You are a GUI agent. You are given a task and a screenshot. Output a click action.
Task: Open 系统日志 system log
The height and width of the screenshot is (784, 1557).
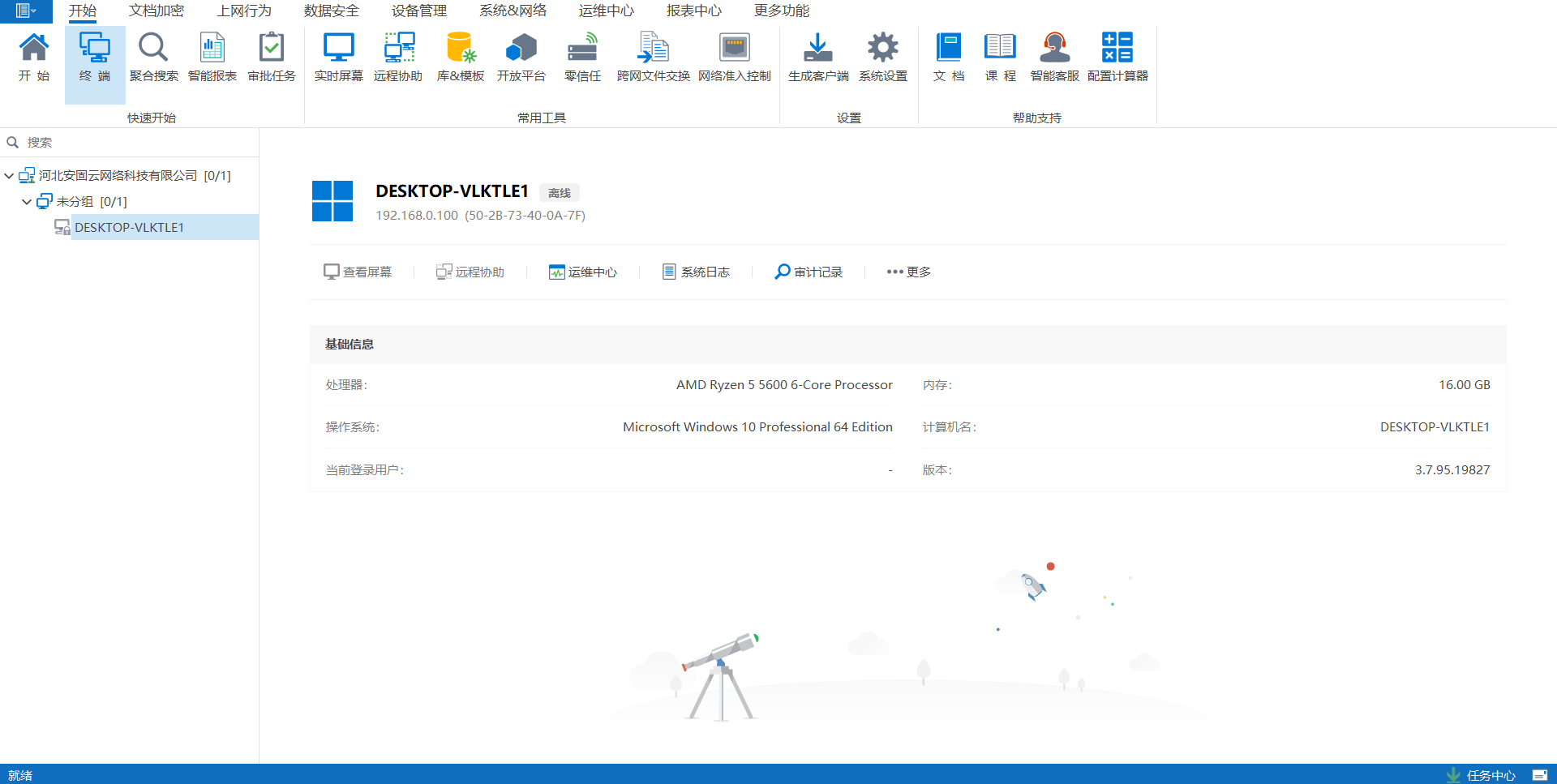click(x=696, y=272)
